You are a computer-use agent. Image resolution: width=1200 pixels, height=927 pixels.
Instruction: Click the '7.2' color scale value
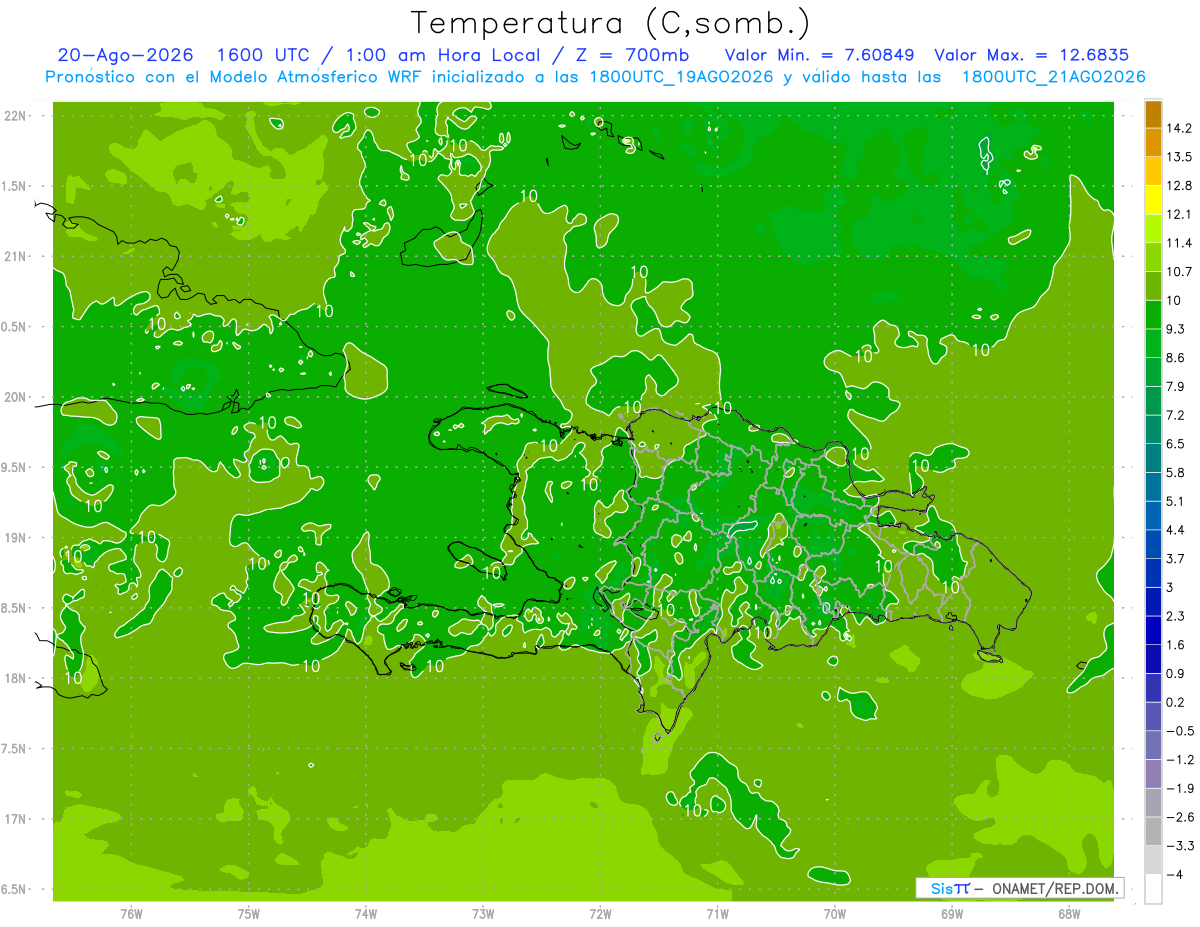click(x=1176, y=415)
